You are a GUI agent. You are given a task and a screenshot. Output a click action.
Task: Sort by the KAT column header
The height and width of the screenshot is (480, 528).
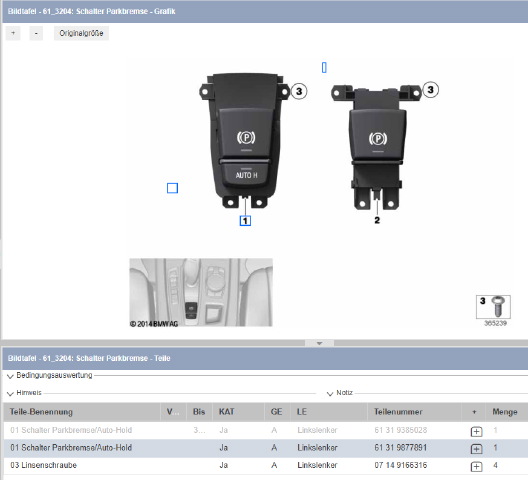239,412
